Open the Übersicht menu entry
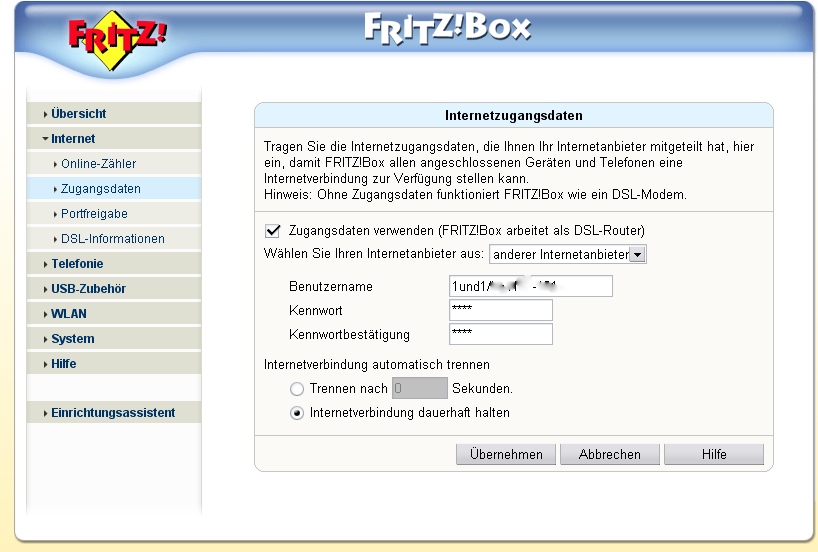Viewport: 818px width, 552px height. [114, 114]
